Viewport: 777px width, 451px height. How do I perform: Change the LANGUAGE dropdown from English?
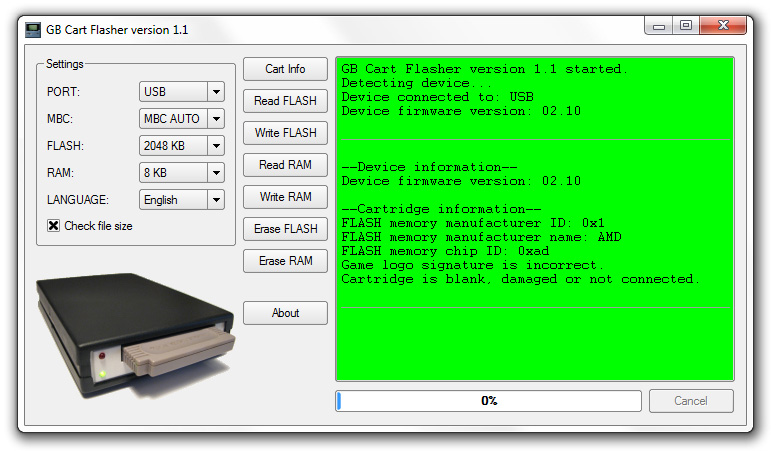pyautogui.click(x=181, y=200)
